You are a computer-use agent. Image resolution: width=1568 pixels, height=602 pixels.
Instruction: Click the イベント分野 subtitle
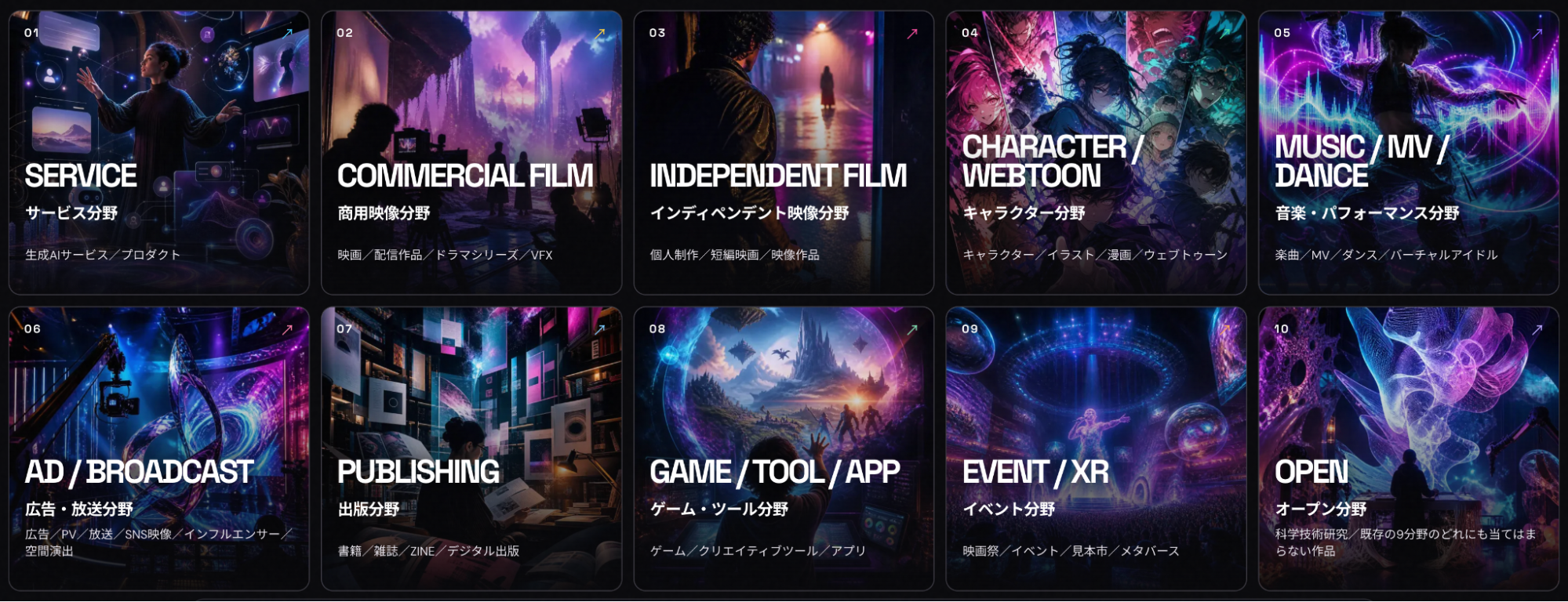1009,510
